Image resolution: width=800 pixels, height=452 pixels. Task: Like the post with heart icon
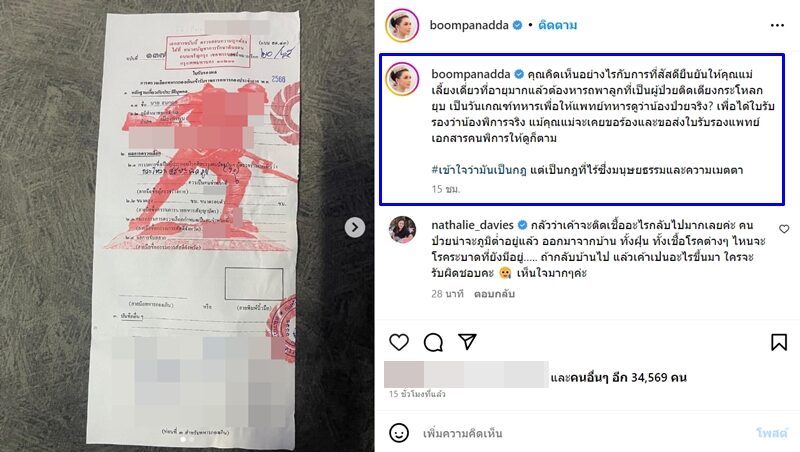[399, 342]
